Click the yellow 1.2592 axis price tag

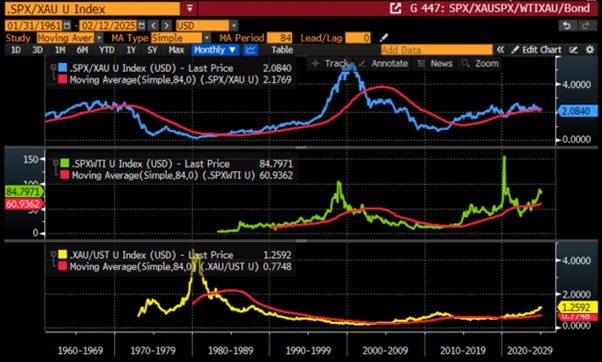[577, 307]
